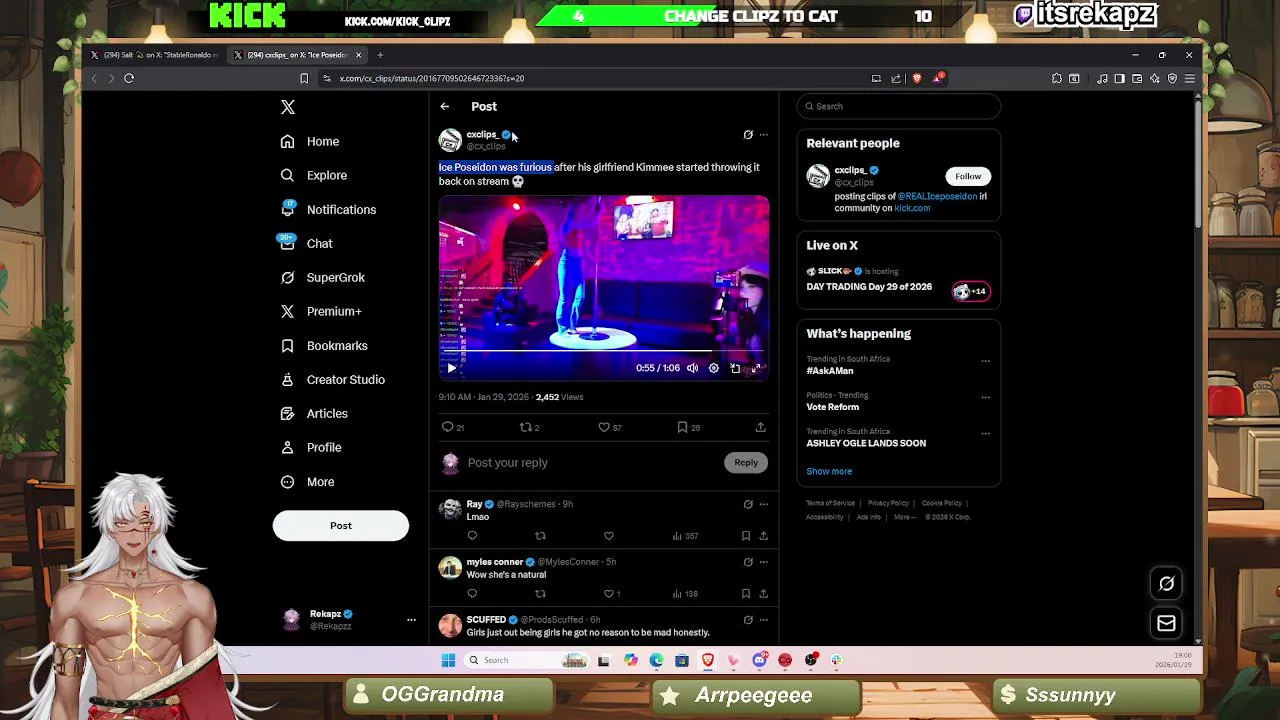The width and height of the screenshot is (1280, 720).
Task: Open the kick.com link in bio
Action: pyautogui.click(x=912, y=208)
